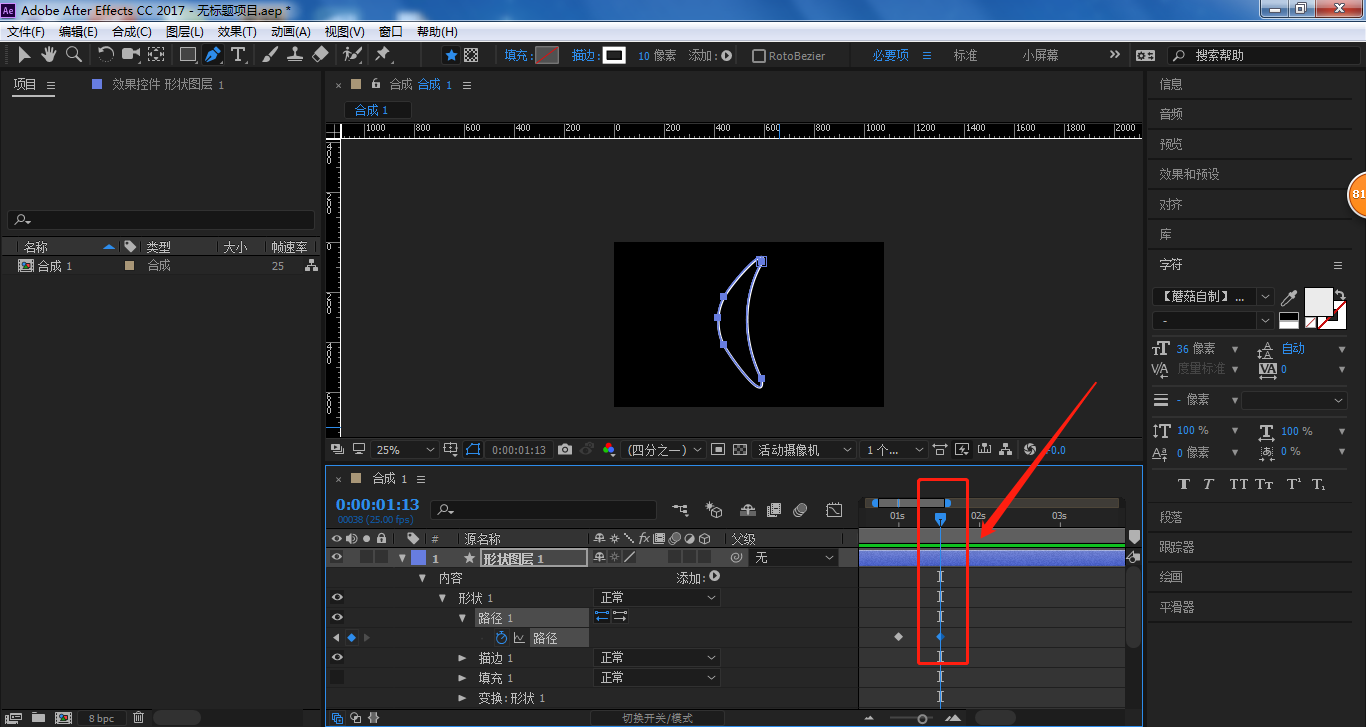Toggle the RotoBezier checkbox
The image size is (1366, 727).
pos(759,56)
